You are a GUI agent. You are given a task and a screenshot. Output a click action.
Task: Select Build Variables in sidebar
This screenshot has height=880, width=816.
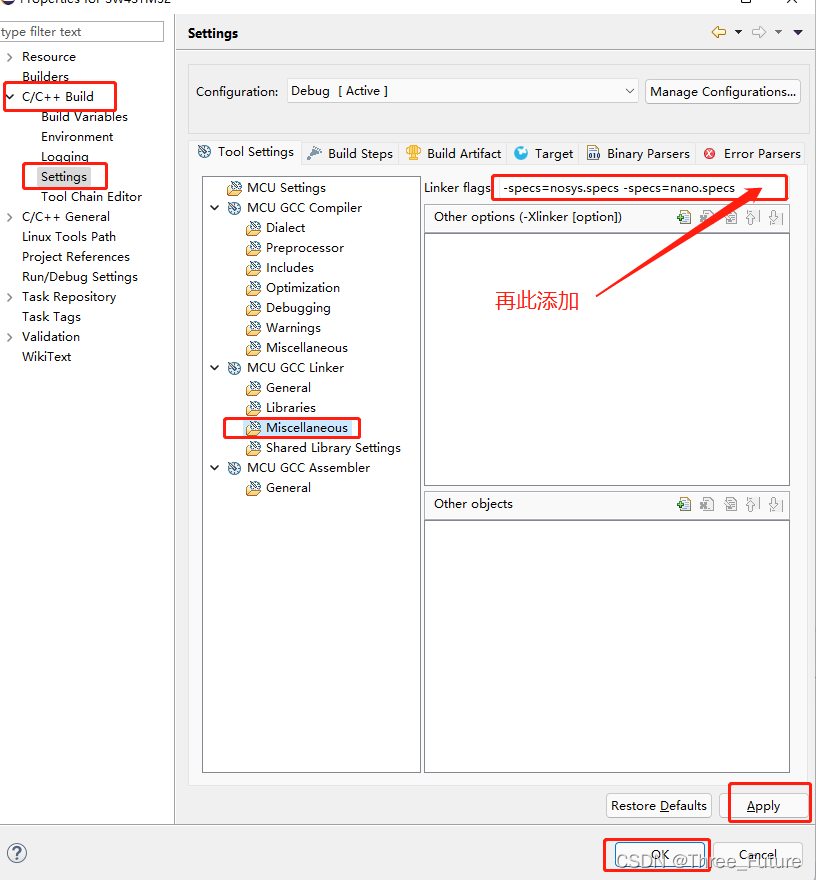[84, 117]
